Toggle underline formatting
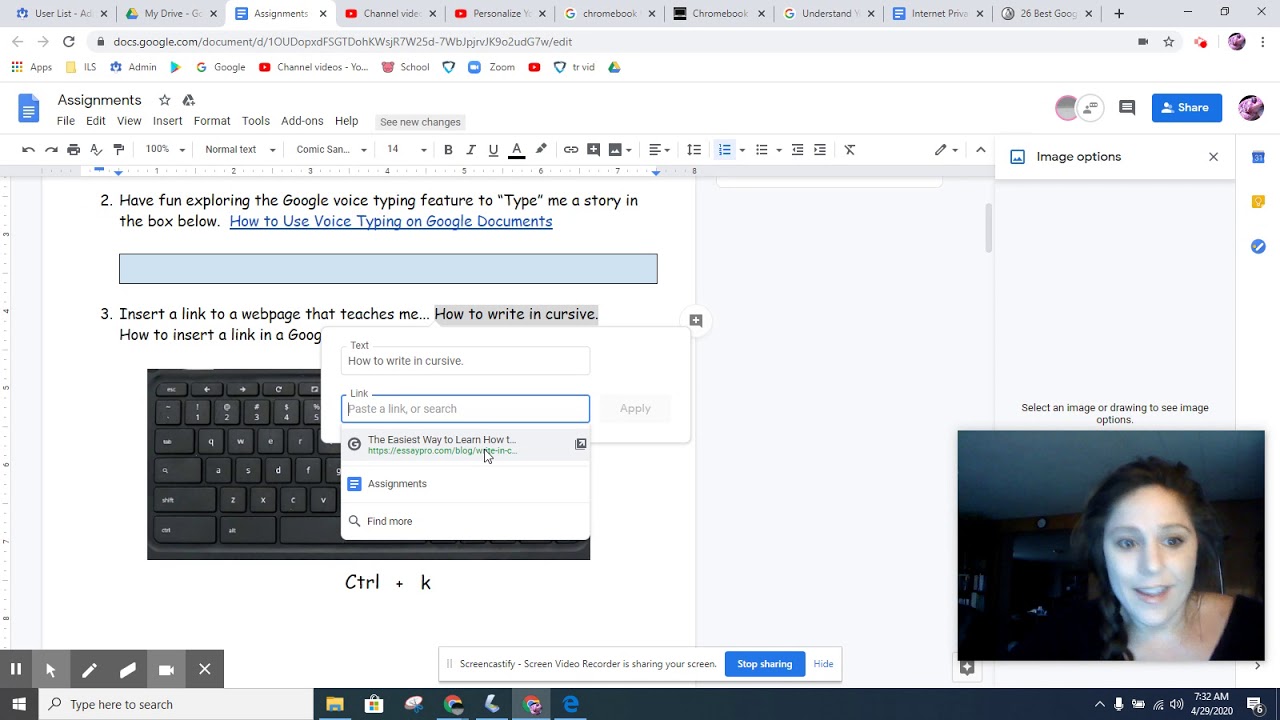This screenshot has width=1280, height=720. click(493, 150)
